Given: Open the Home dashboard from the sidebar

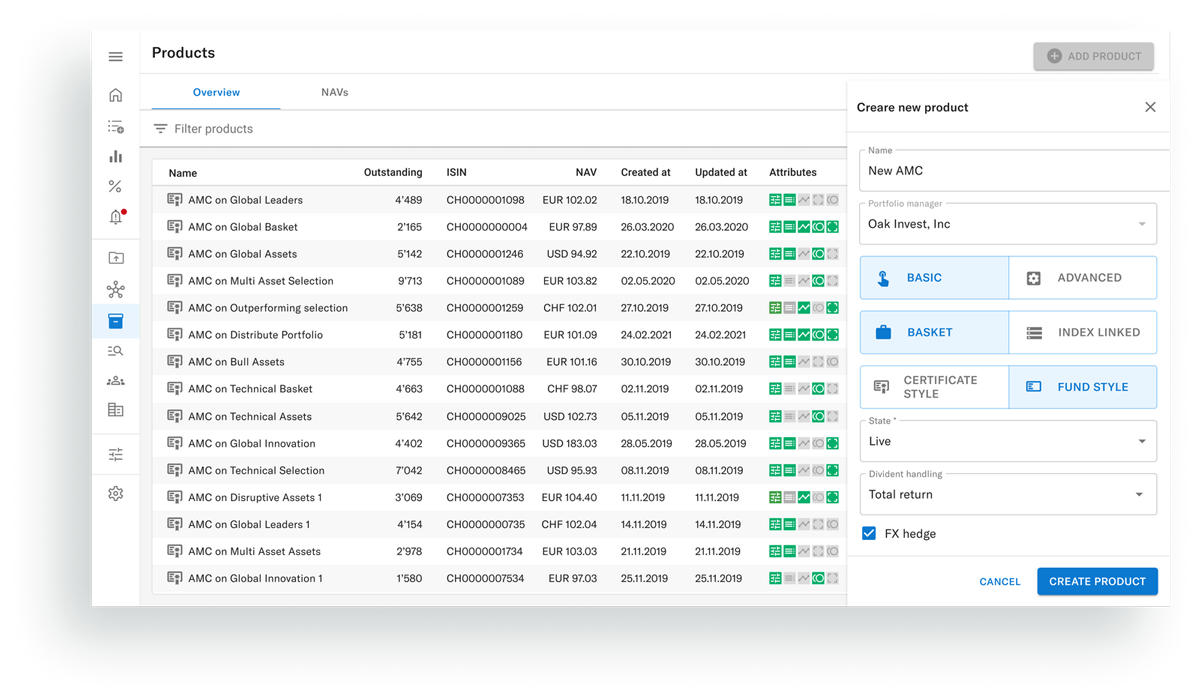Looking at the screenshot, I should click(x=115, y=94).
